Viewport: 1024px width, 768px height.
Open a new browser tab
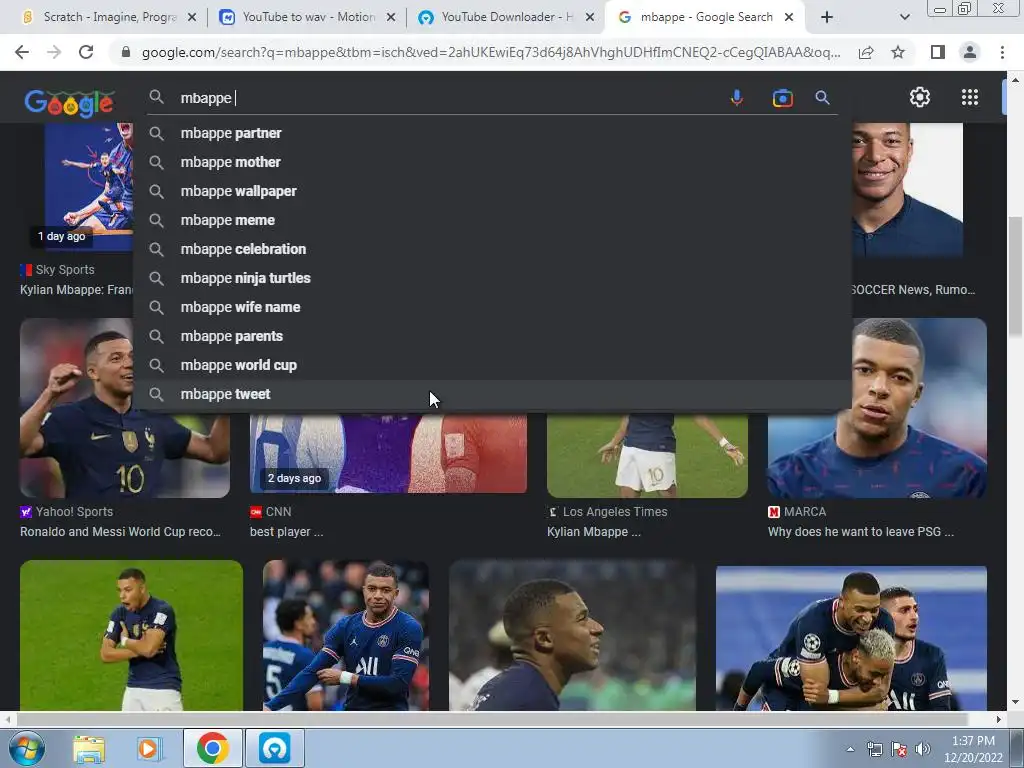pos(827,17)
